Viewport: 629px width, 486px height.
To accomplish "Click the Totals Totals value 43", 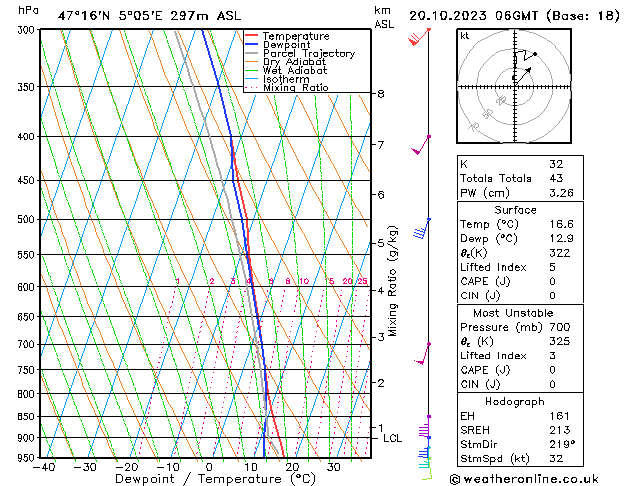I will [556, 178].
